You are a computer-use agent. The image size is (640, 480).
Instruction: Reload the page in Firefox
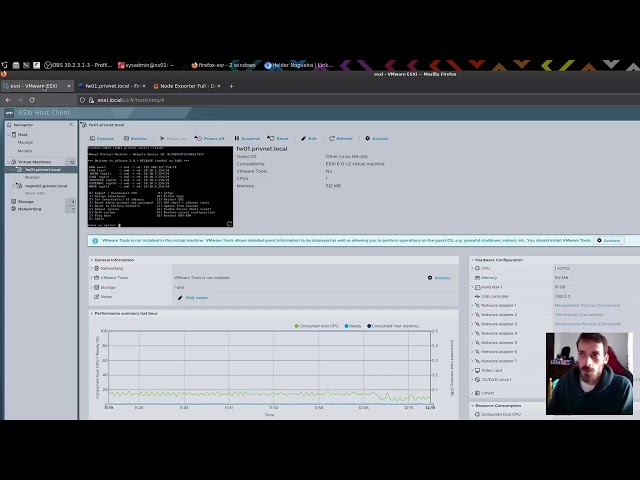pyautogui.click(x=32, y=100)
